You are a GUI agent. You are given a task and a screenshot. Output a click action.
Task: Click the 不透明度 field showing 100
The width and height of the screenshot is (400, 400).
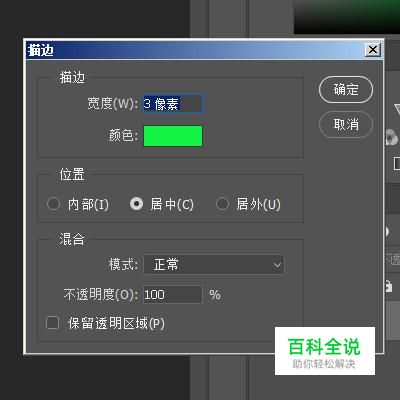coord(173,295)
